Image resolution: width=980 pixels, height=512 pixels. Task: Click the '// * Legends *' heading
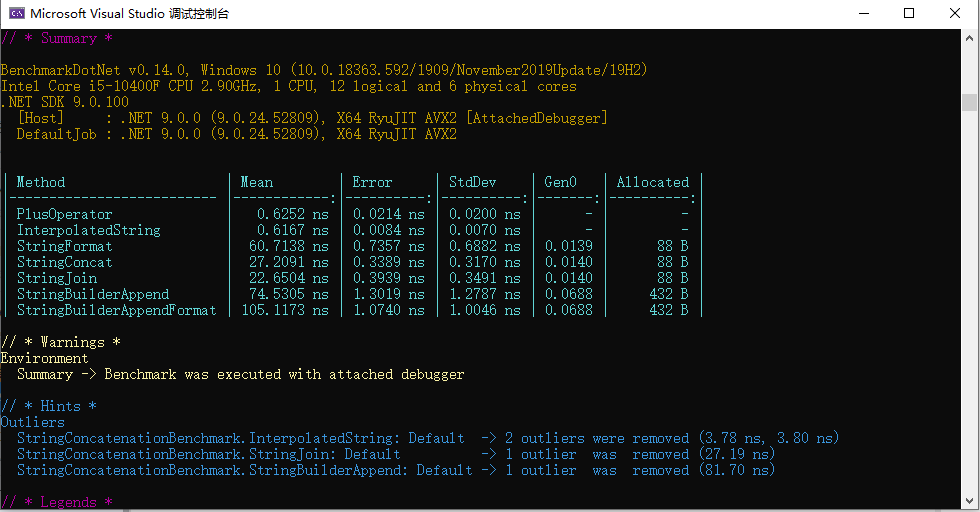57,502
